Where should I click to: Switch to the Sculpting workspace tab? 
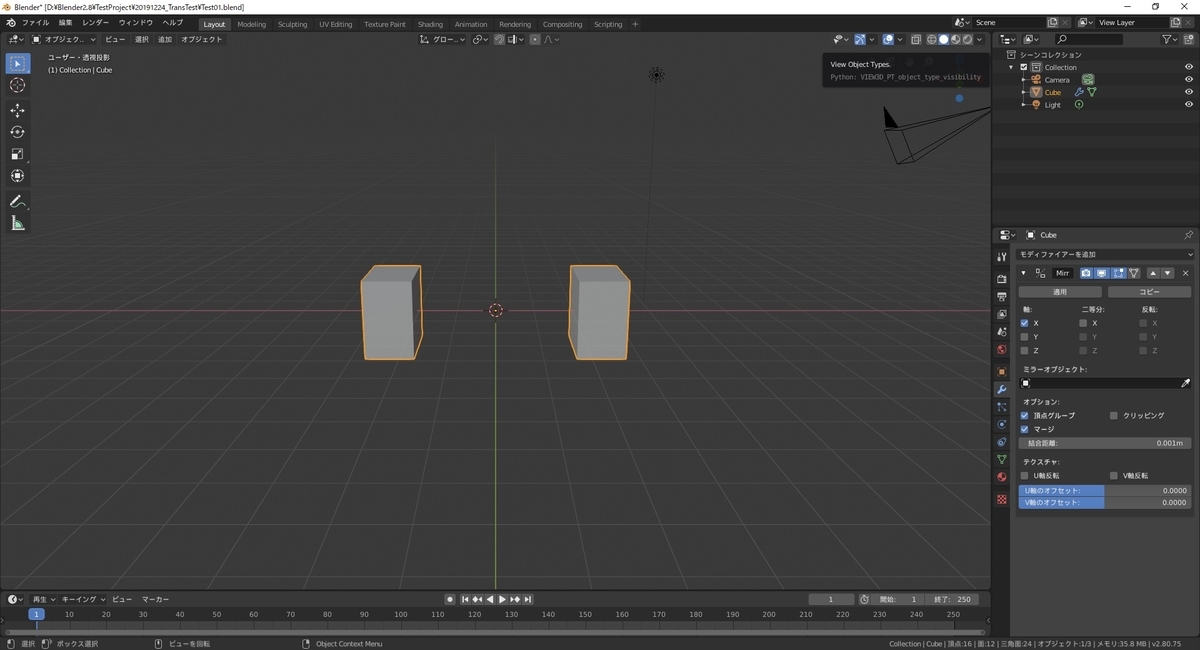click(x=293, y=24)
